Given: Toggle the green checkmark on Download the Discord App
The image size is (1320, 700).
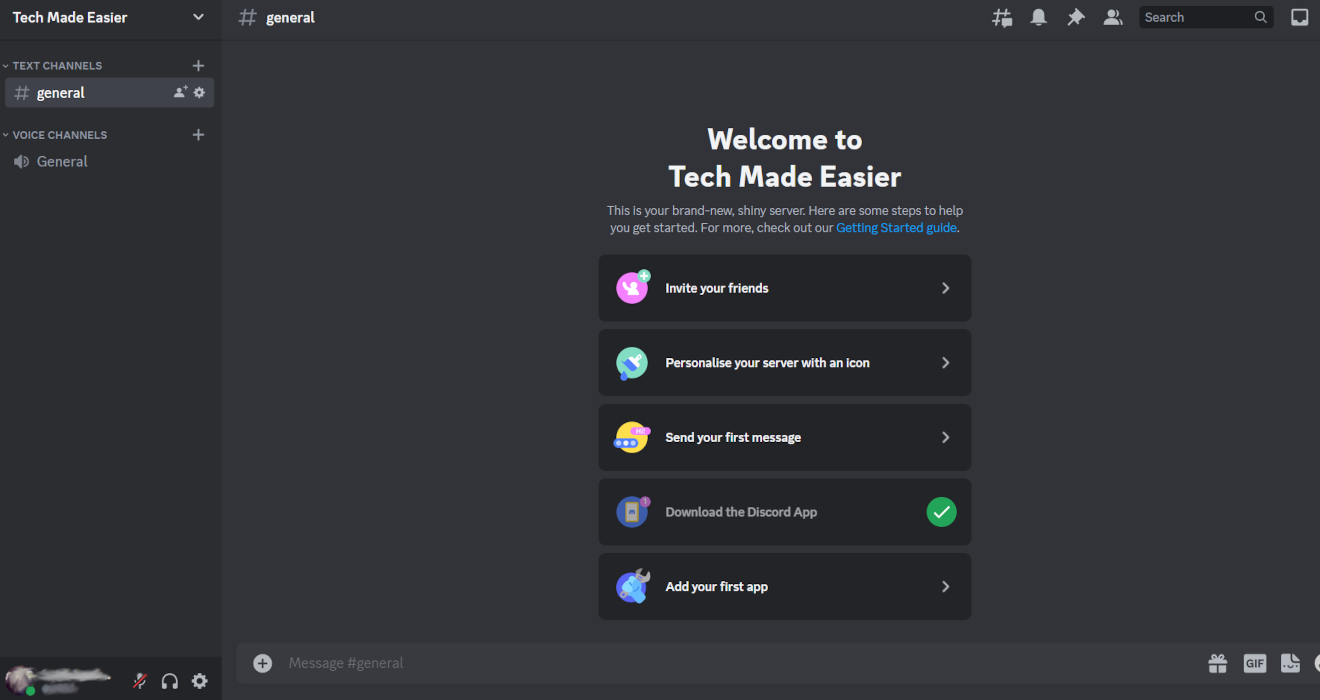Looking at the screenshot, I should [941, 511].
